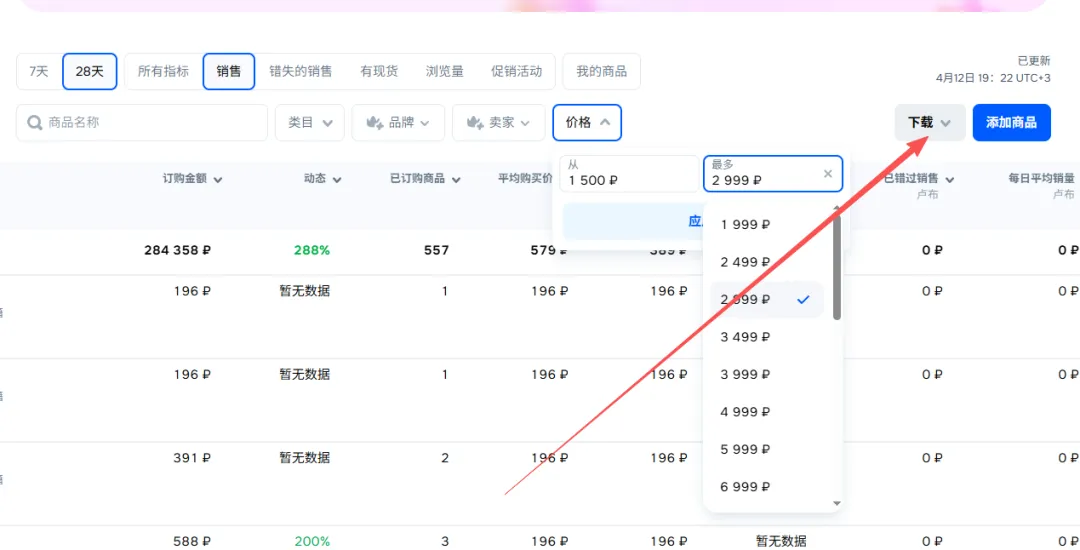This screenshot has height=550, width=1080.
Task: Click the 588 ₽ order amount cell
Action: pyautogui.click(x=192, y=541)
